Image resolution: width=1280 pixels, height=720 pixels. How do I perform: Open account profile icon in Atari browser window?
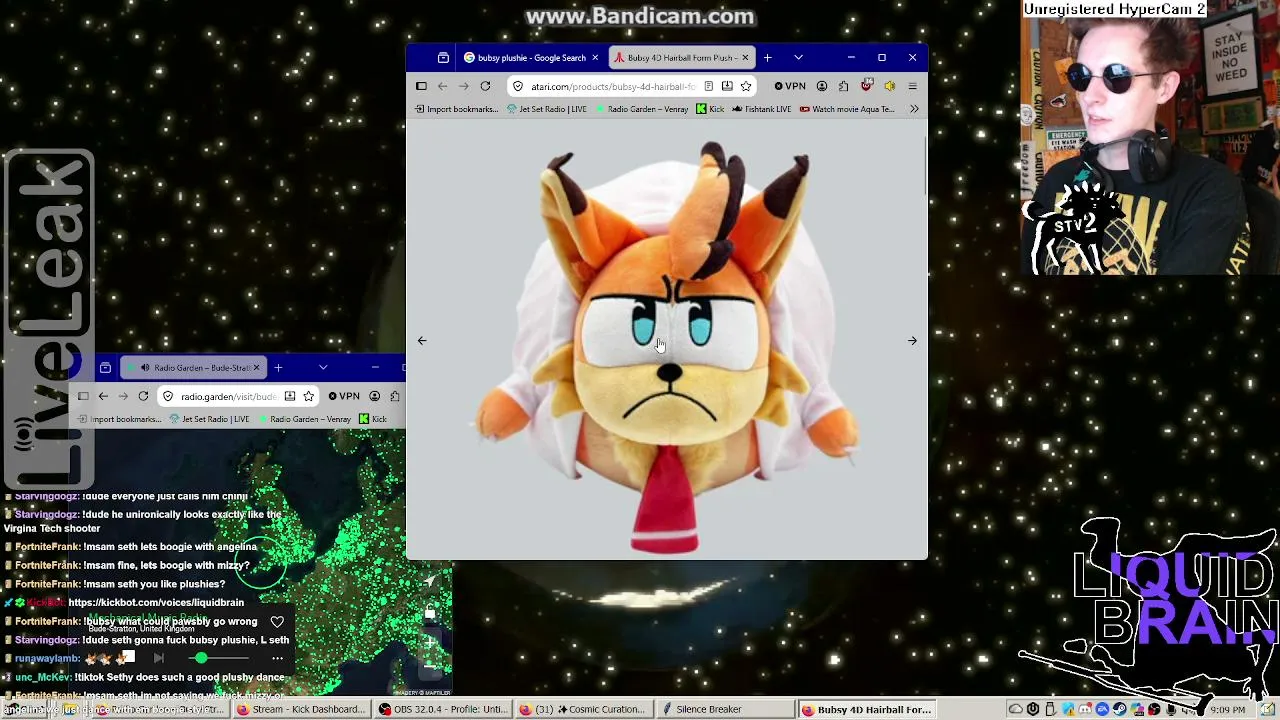822,86
